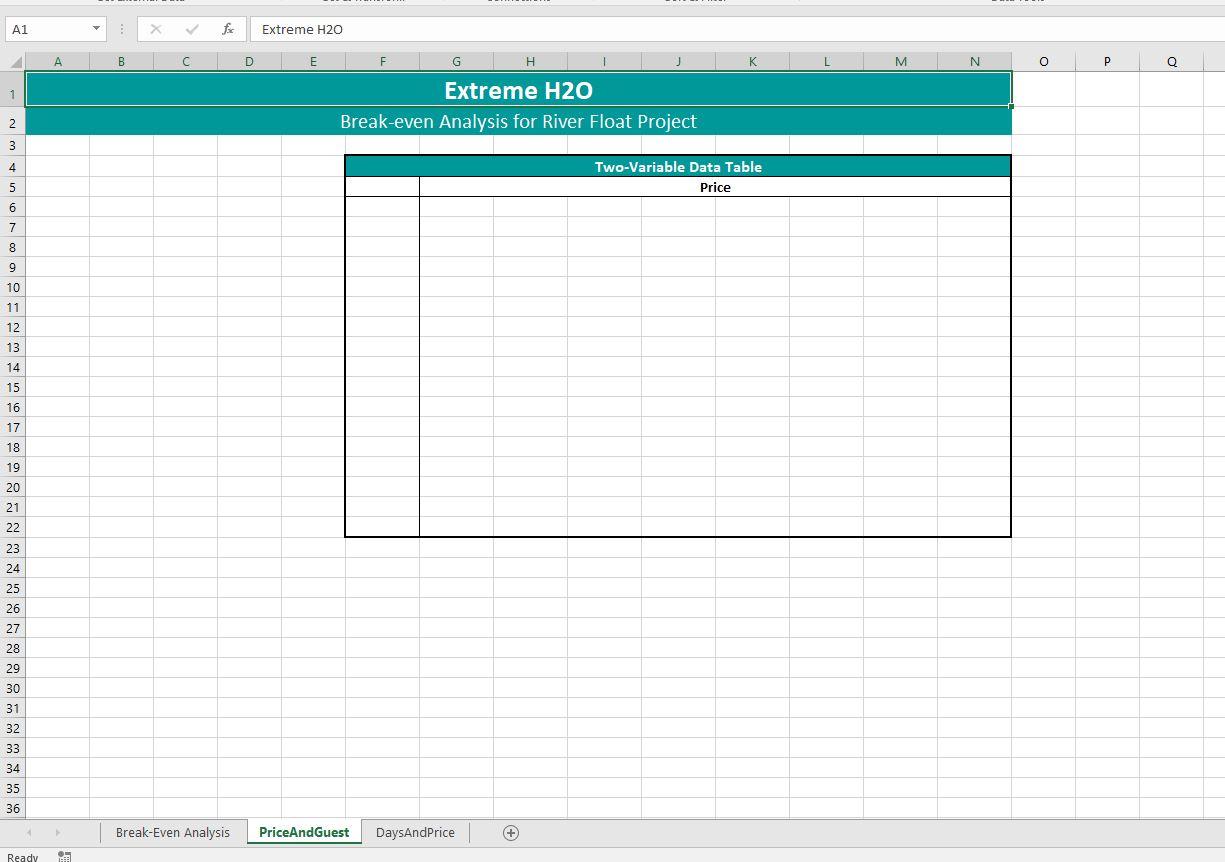Viewport: 1225px width, 862px height.
Task: Click the previous-sheet navigation arrow
Action: tap(28, 832)
